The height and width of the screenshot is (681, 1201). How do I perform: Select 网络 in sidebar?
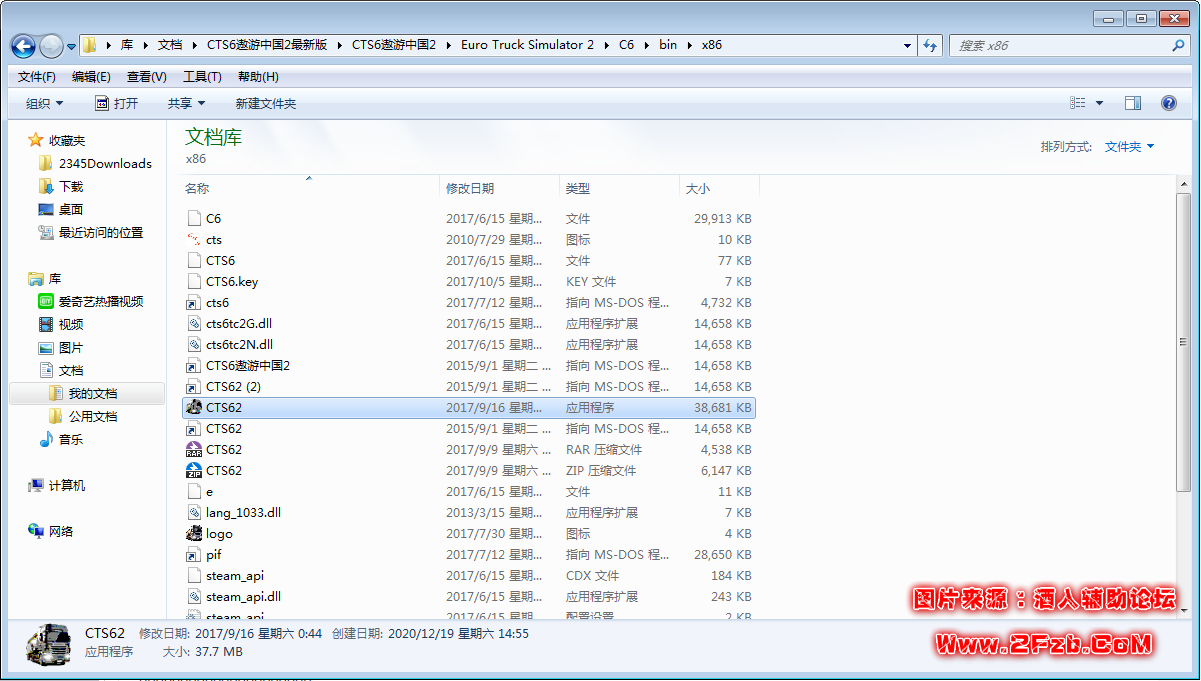point(51,532)
